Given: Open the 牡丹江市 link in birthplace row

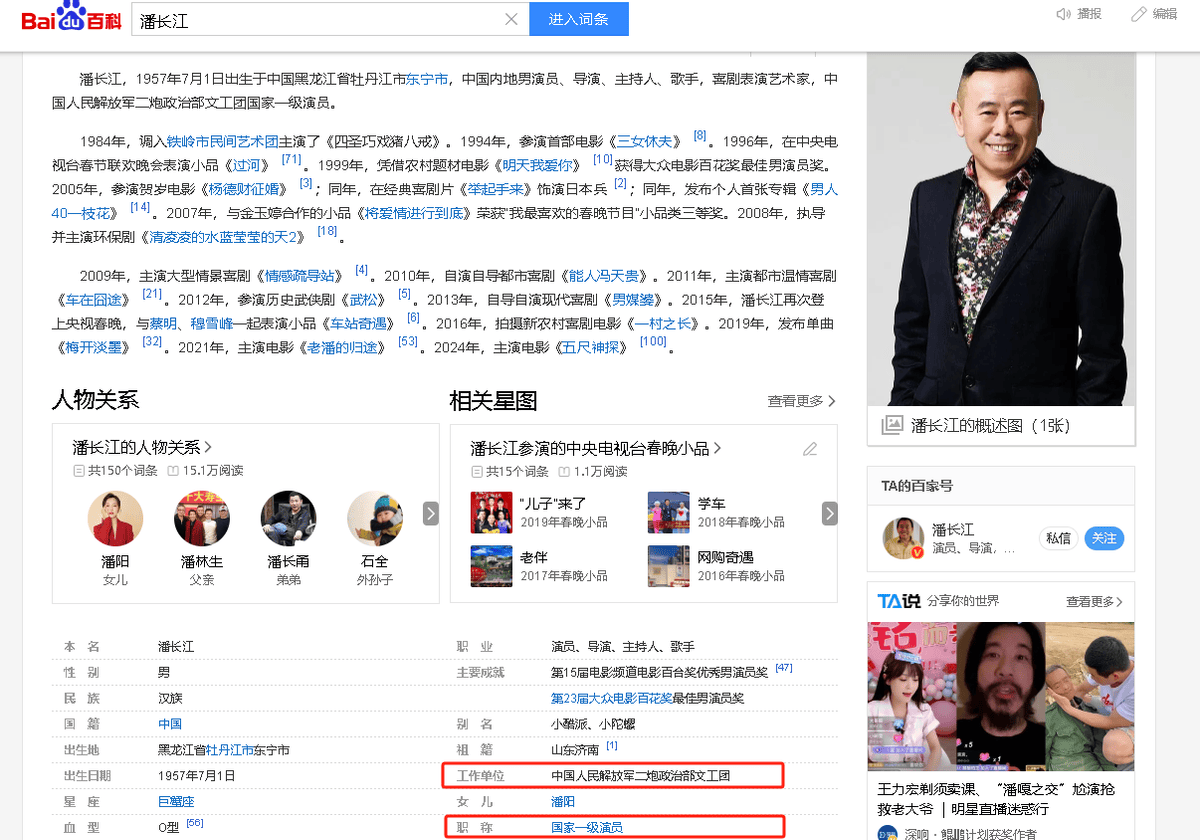Looking at the screenshot, I should point(230,749).
